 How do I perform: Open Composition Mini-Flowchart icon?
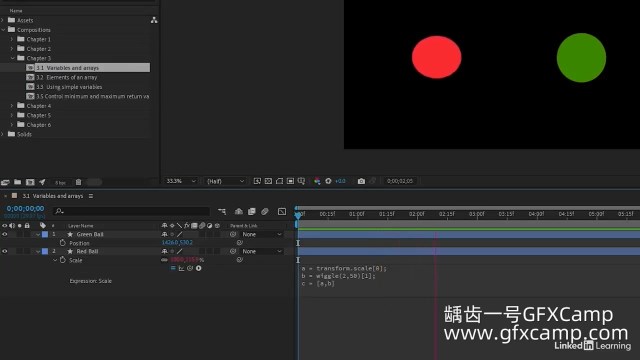(222, 211)
